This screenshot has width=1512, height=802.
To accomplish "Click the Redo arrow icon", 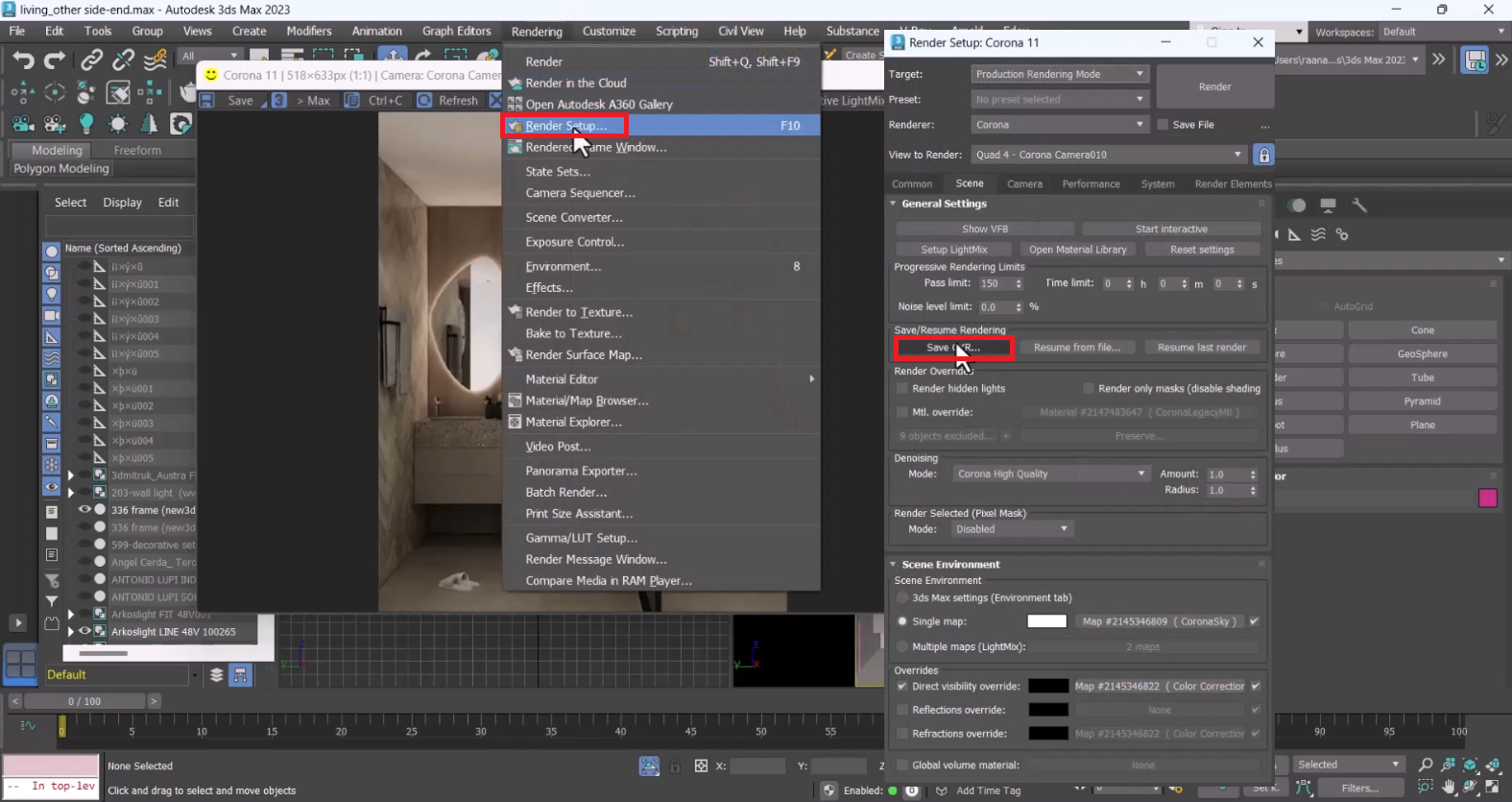I will click(55, 61).
